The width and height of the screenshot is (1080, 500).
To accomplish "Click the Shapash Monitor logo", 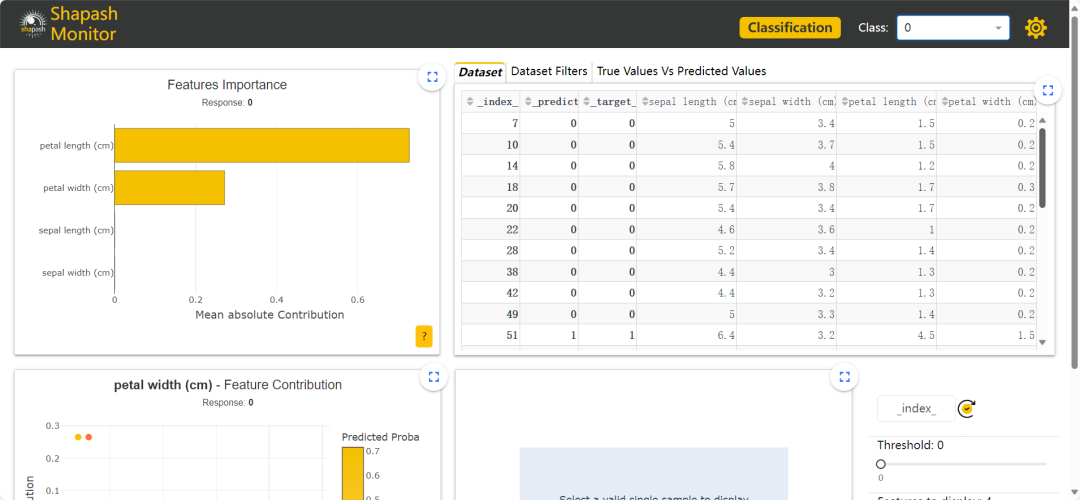I will [68, 24].
